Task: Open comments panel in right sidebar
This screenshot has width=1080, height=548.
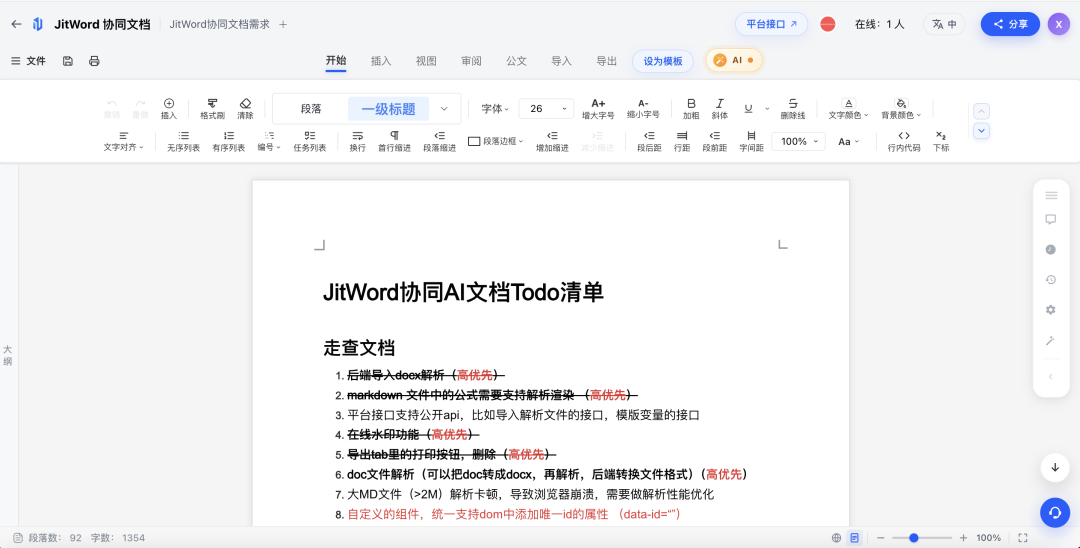Action: click(x=1050, y=220)
